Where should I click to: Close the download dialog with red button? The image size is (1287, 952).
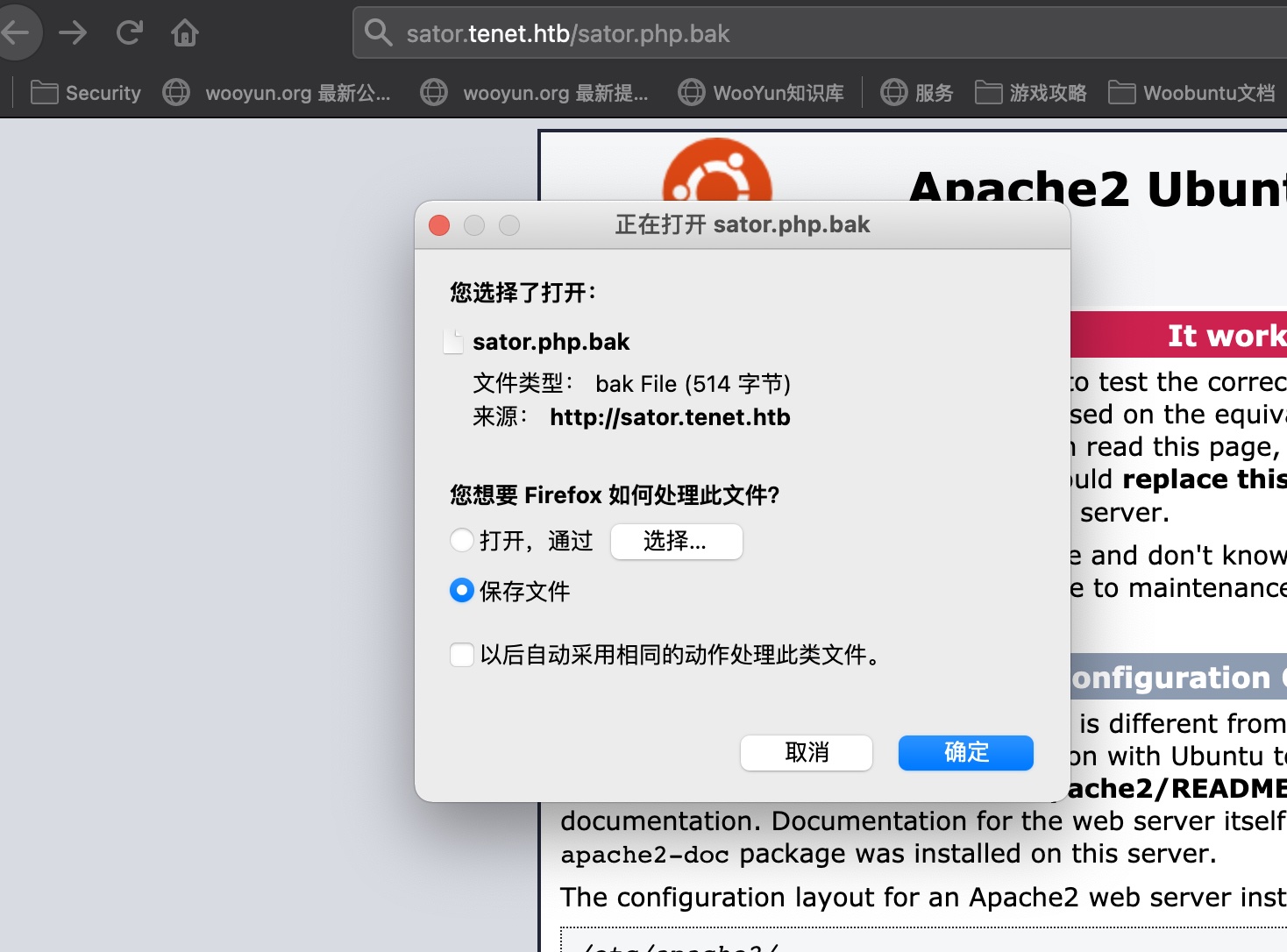coord(439,225)
